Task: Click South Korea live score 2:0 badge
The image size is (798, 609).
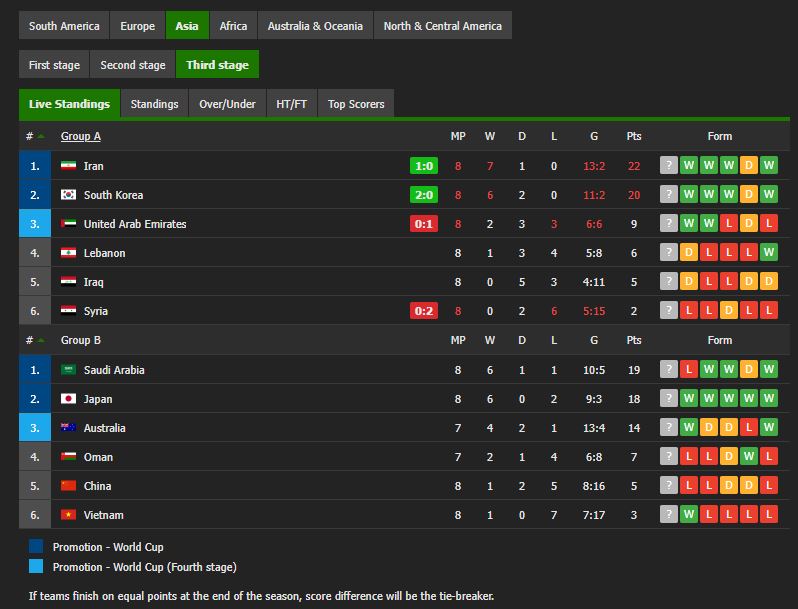Action: tap(424, 195)
